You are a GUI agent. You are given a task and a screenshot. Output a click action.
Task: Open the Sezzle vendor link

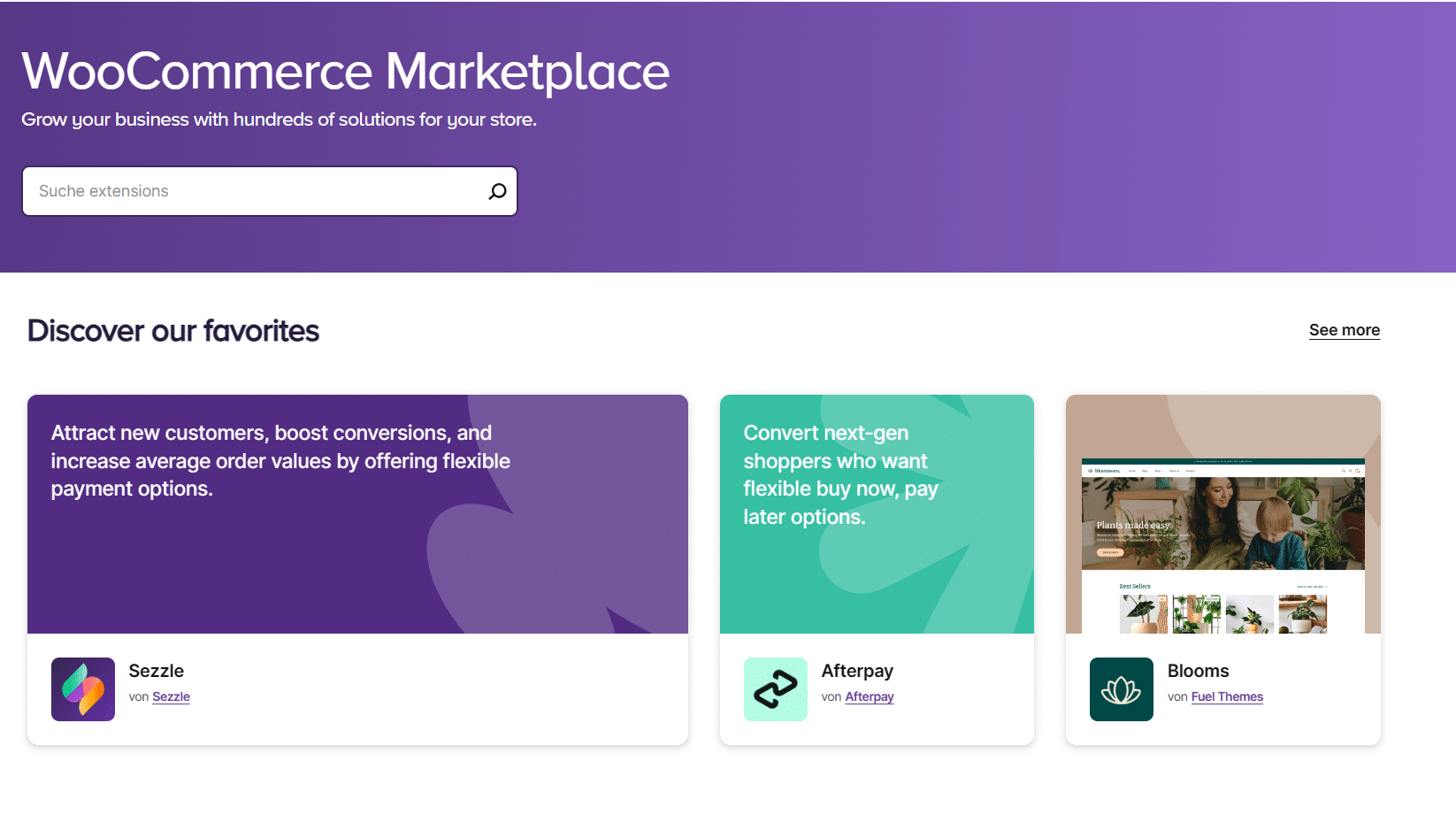pyautogui.click(x=171, y=697)
